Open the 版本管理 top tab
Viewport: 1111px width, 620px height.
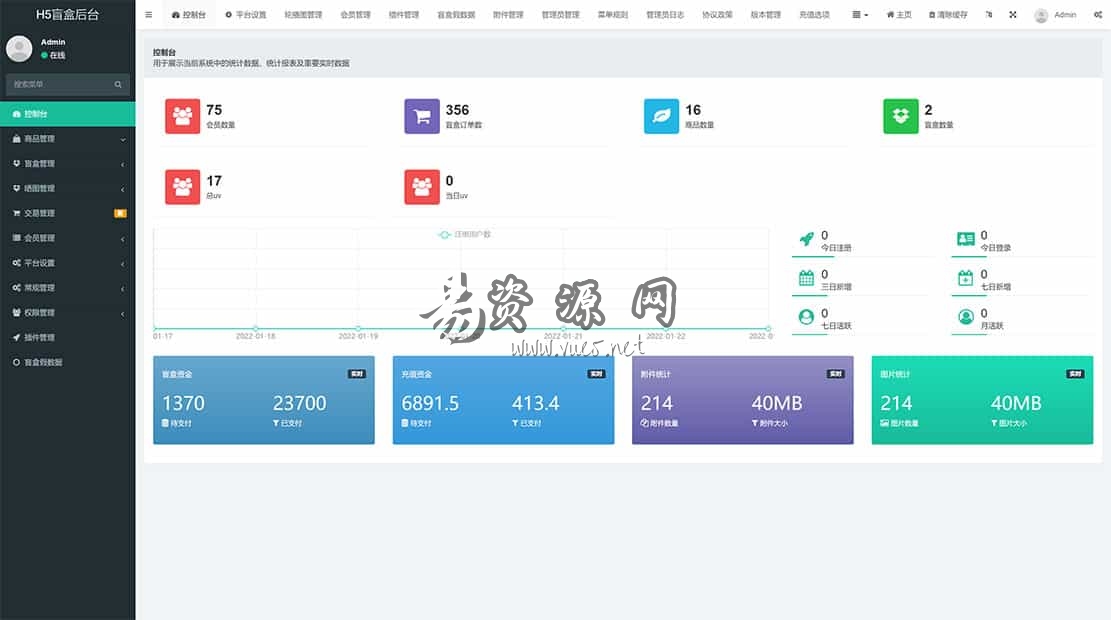coord(765,14)
